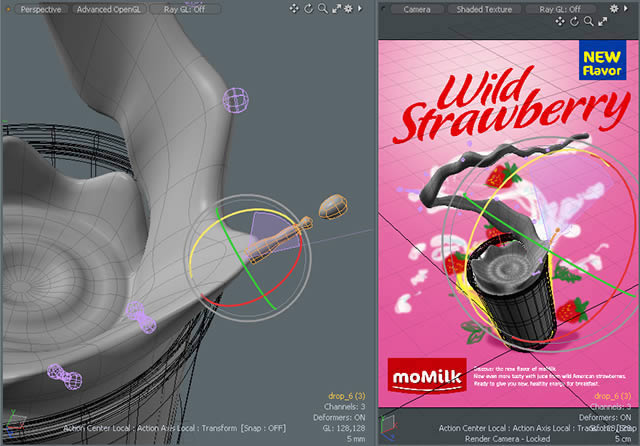Screen dimensions: 640x446
Task: Toggle Ray GL: Off in Camera viewport
Action: tap(560, 9)
